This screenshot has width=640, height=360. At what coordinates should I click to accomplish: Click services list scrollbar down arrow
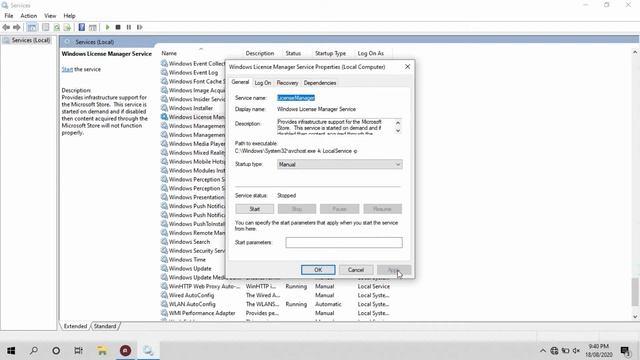tap(635, 317)
